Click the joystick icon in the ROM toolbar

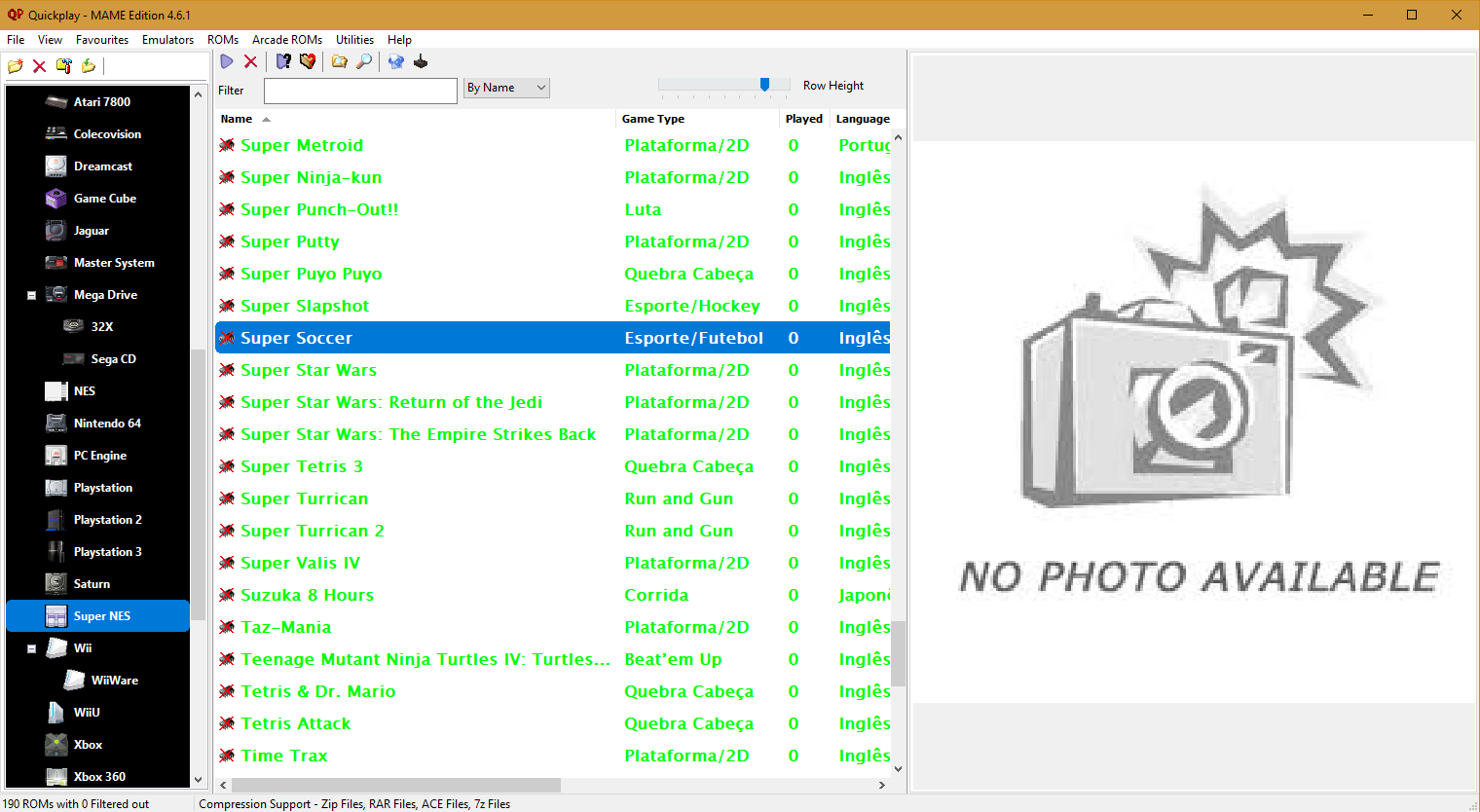click(x=421, y=61)
